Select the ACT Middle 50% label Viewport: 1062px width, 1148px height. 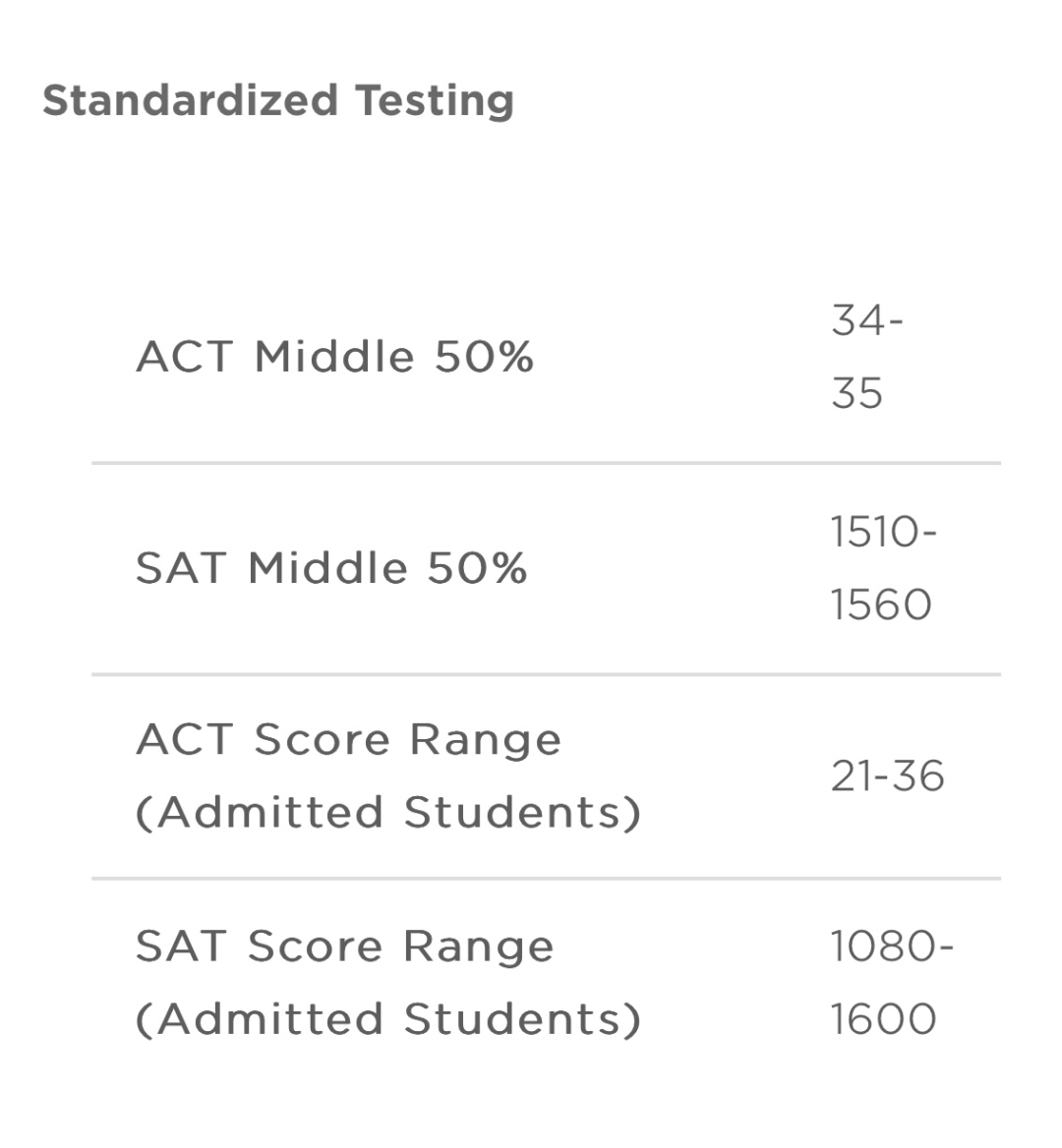334,357
